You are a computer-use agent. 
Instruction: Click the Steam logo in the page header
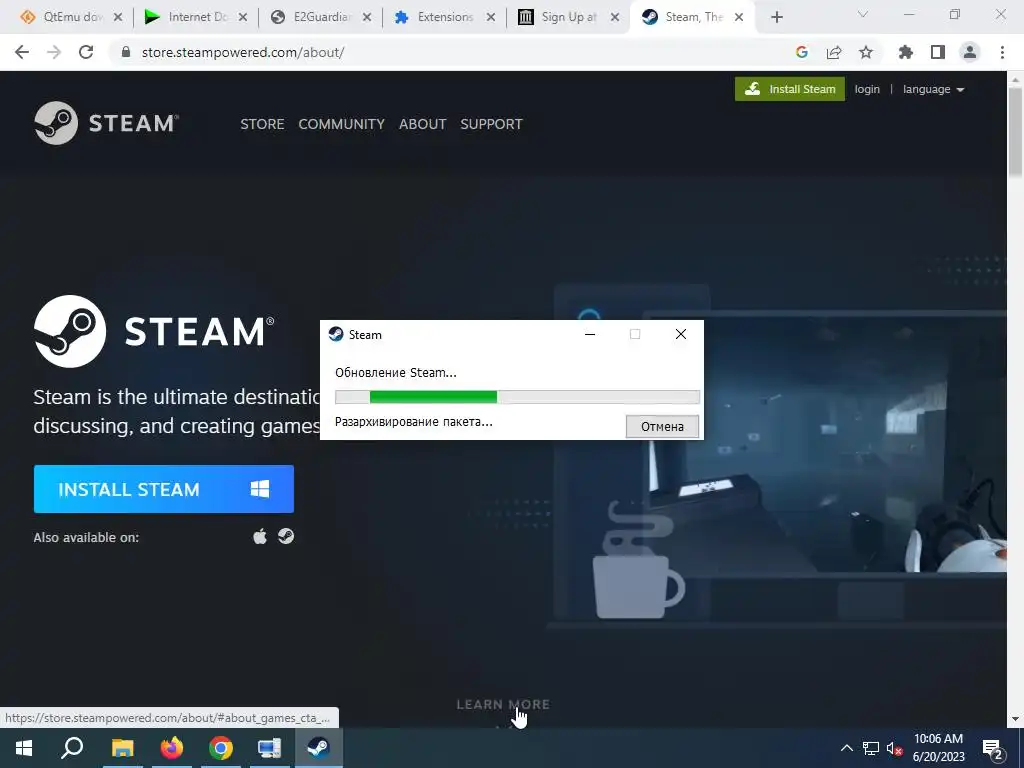tap(106, 123)
